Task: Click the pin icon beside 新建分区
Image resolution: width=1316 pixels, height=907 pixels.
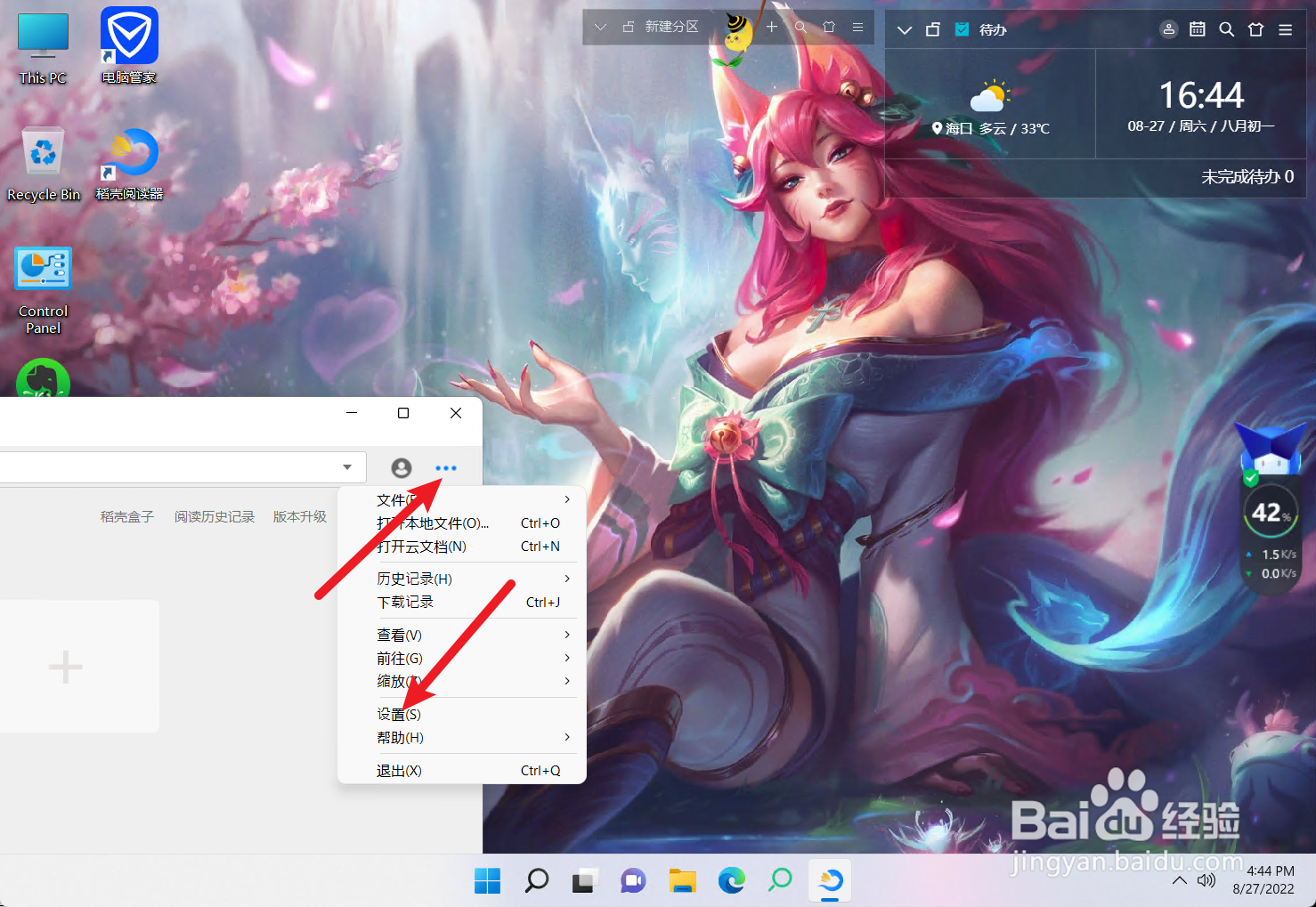Action: [x=628, y=28]
